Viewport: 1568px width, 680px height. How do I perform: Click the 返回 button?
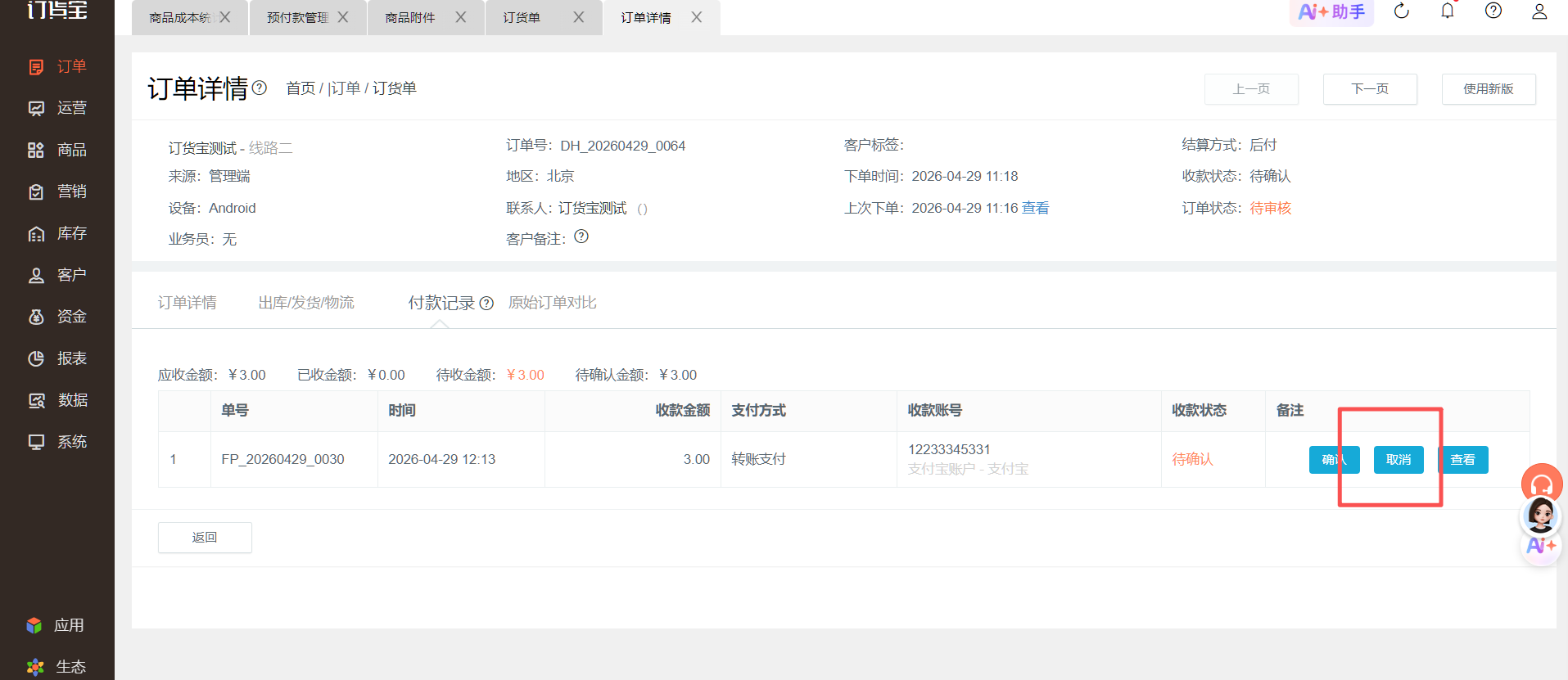(205, 538)
